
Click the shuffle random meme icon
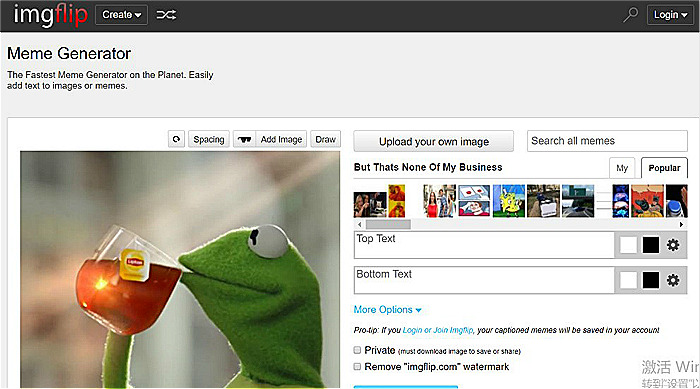tap(166, 15)
